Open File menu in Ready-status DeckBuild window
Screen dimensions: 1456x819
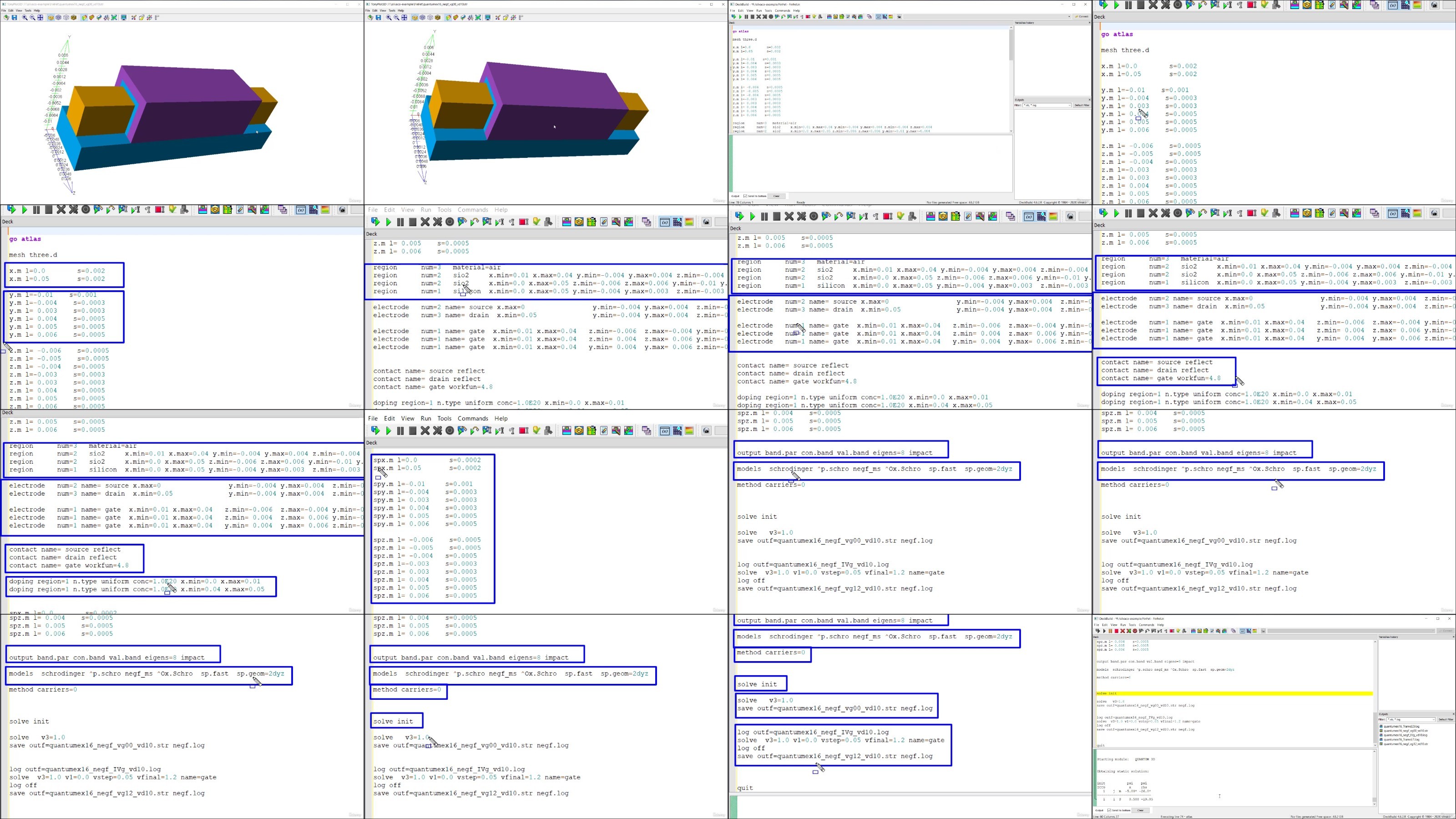(733, 11)
